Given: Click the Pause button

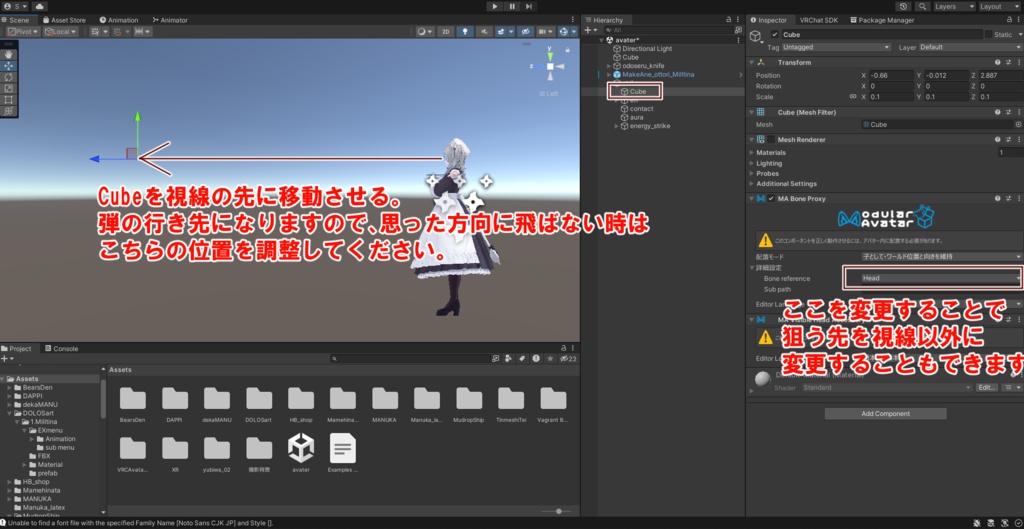Looking at the screenshot, I should tap(512, 6).
